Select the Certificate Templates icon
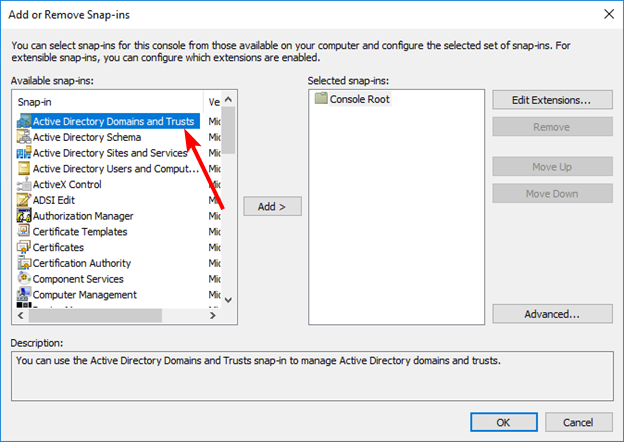Image resolution: width=624 pixels, height=442 pixels. (x=23, y=232)
